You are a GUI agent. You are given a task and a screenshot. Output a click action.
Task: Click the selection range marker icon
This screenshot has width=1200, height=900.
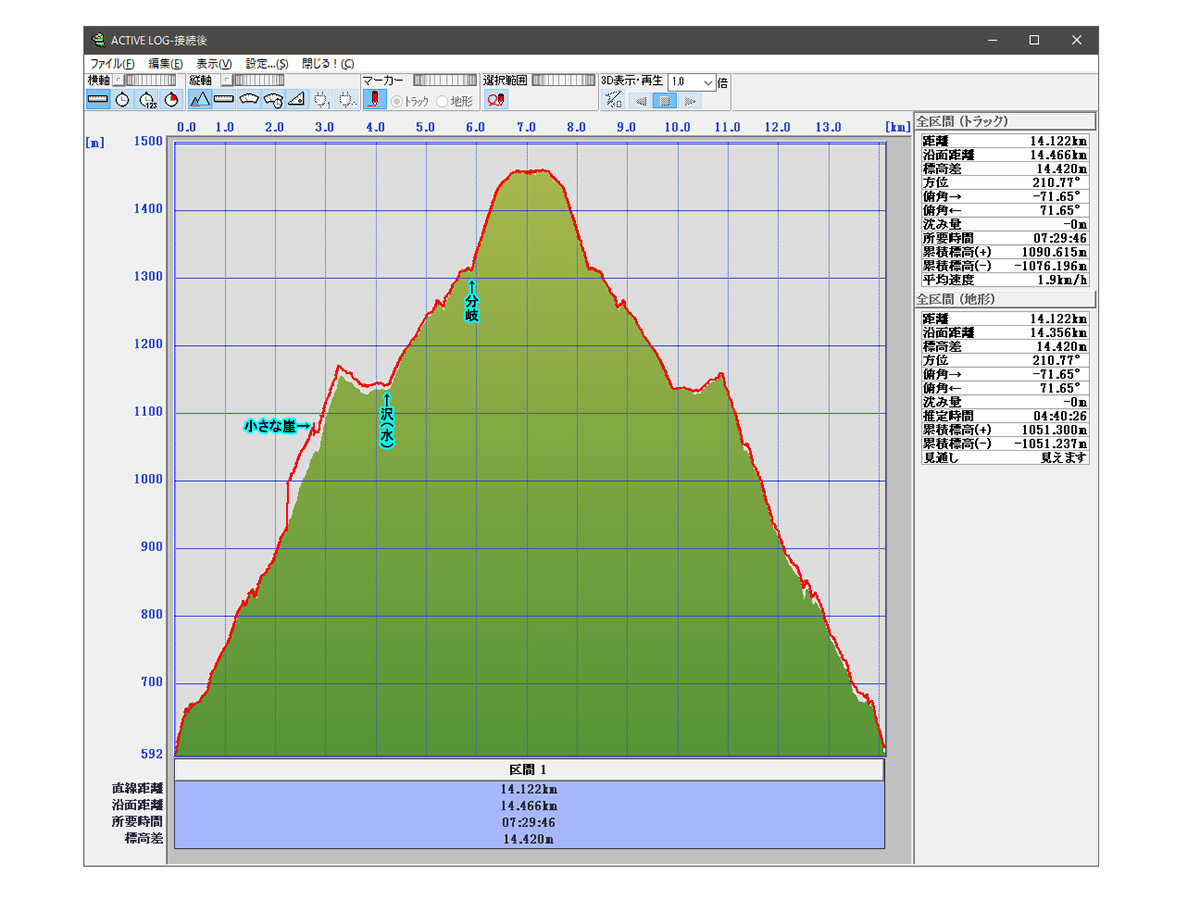[496, 100]
